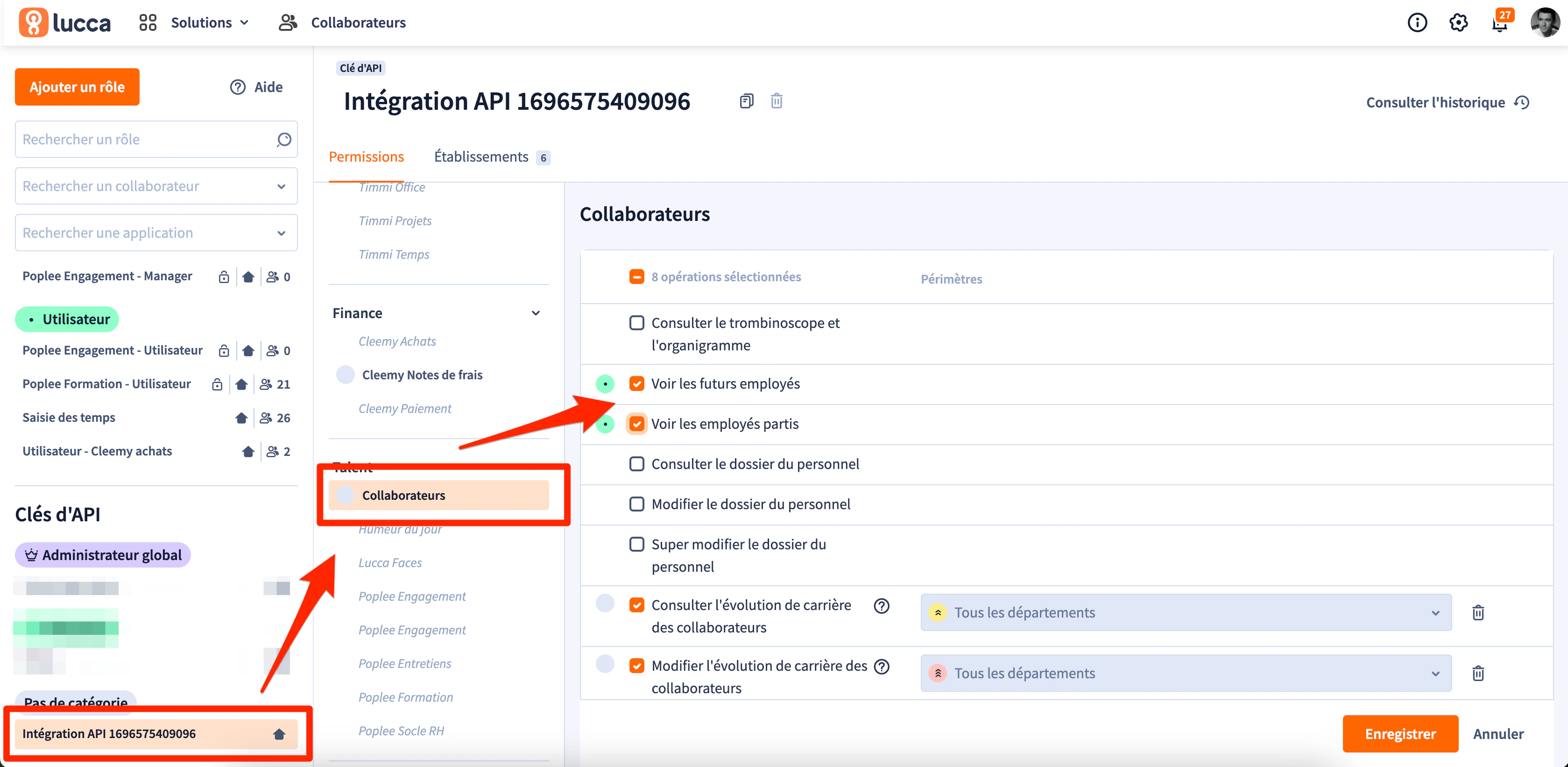Viewport: 1568px width, 767px height.
Task: Click the lock icon beside Poplee Engagement - Manager
Action: (x=223, y=277)
